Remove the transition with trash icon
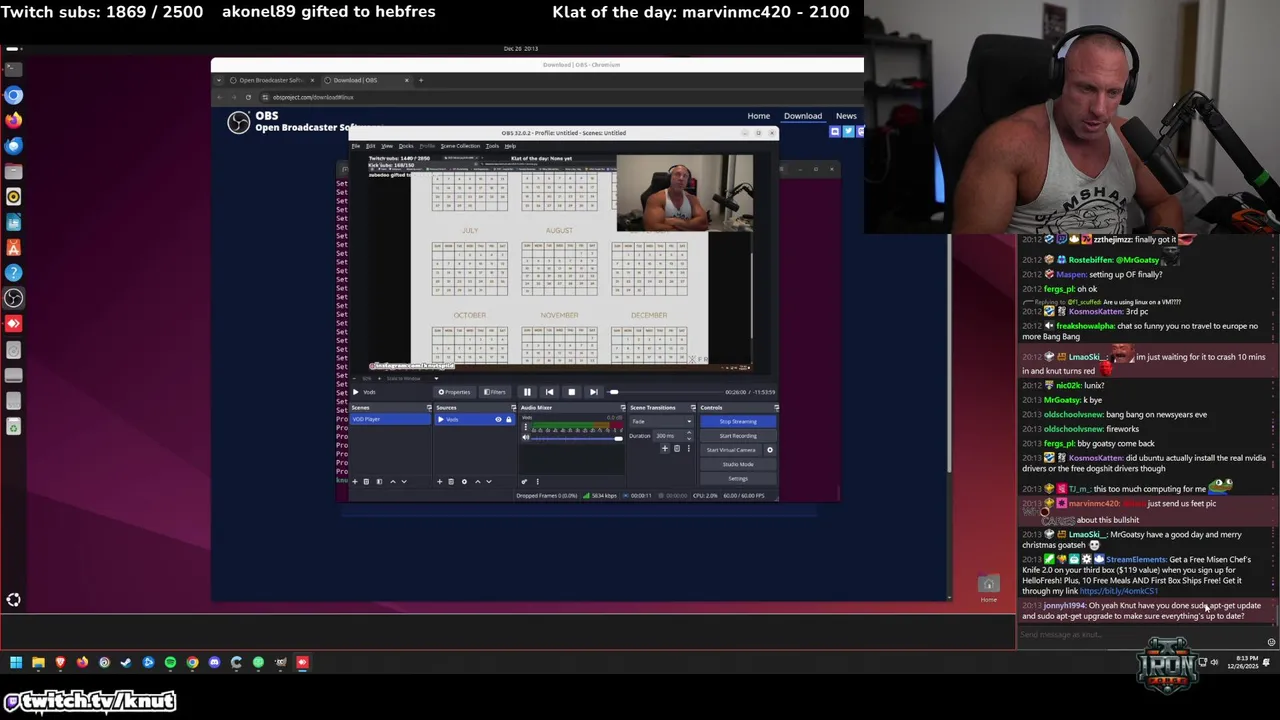1280x720 pixels. coord(677,449)
